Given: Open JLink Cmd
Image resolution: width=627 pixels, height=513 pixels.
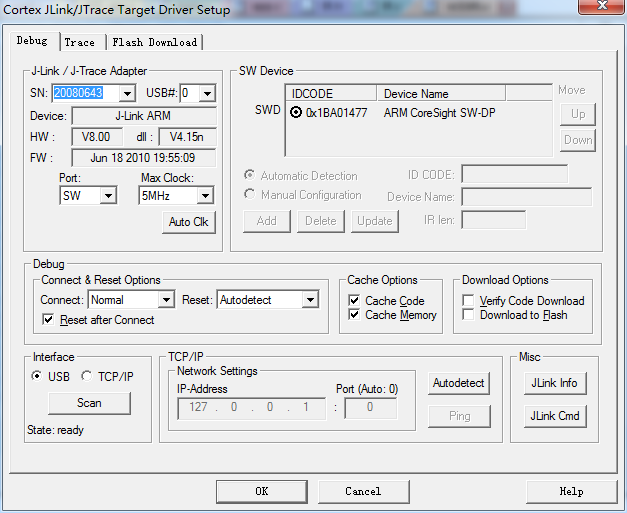Looking at the screenshot, I should point(555,416).
